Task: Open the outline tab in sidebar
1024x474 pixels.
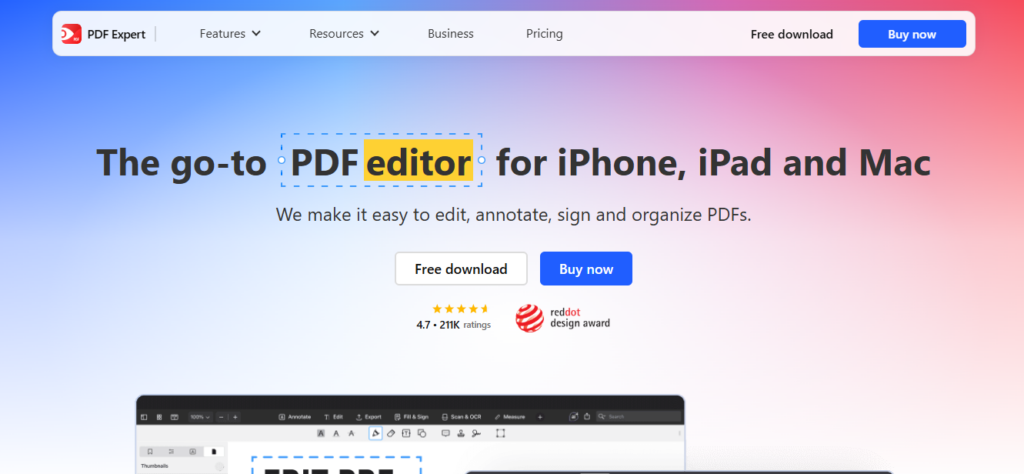Action: click(x=171, y=452)
